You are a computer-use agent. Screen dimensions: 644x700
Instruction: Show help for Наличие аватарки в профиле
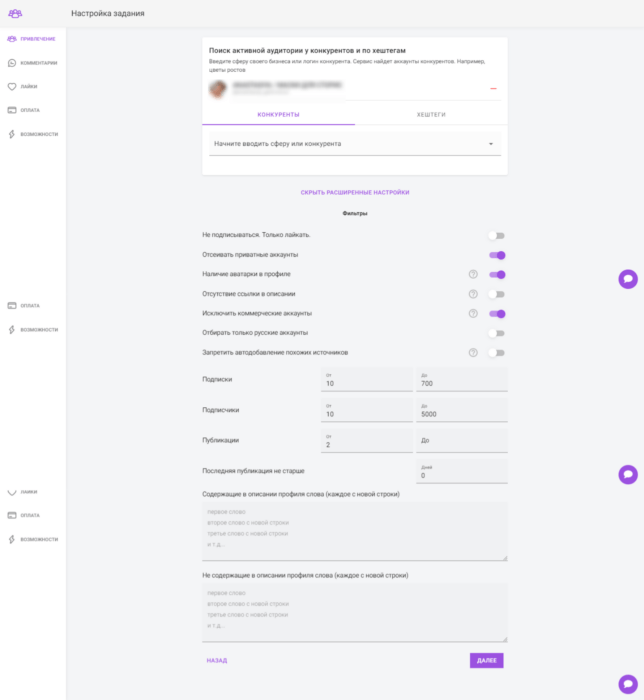(x=473, y=275)
